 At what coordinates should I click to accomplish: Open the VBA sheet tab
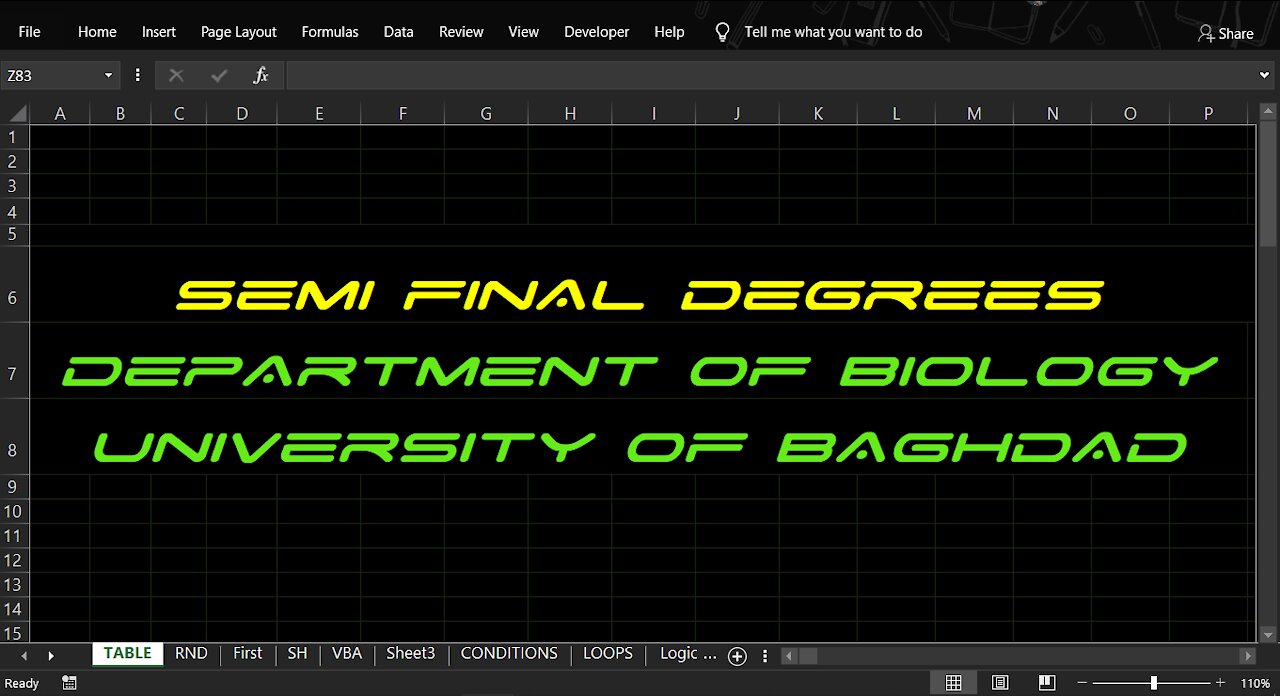pos(347,653)
